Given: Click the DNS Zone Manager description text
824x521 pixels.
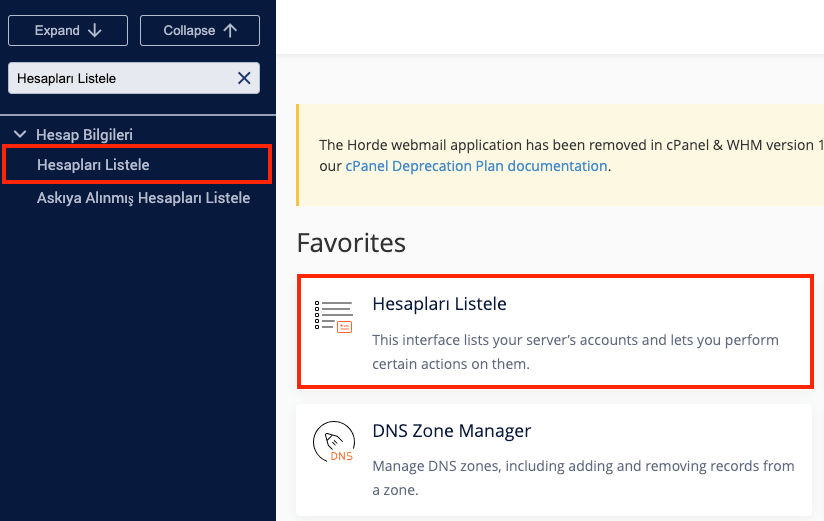Looking at the screenshot, I should click(x=583, y=477).
